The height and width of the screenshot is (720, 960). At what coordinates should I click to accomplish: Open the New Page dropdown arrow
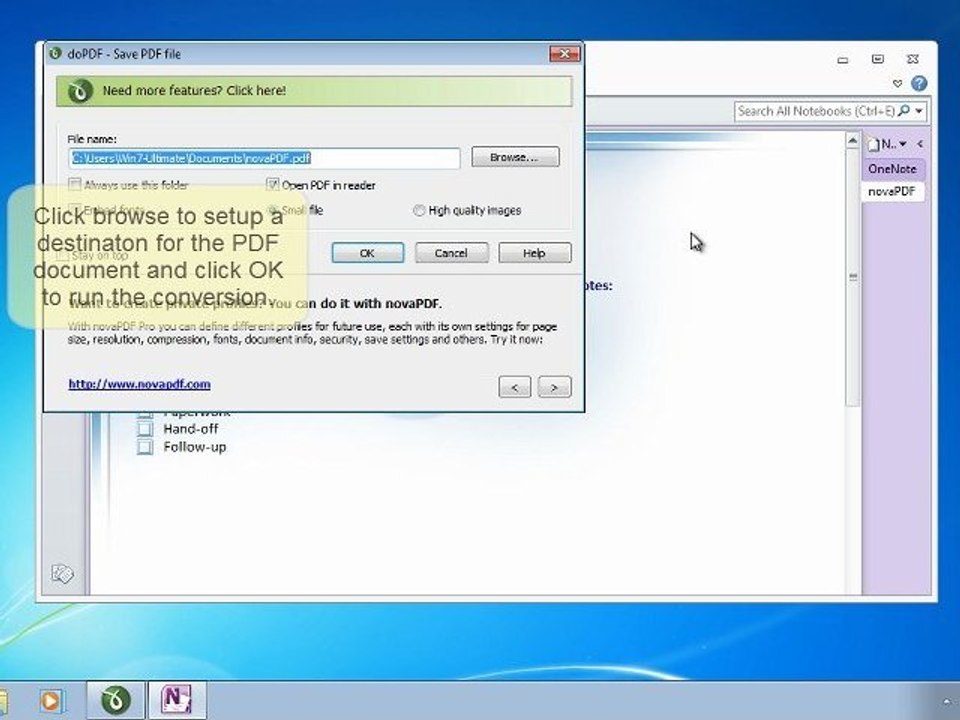click(902, 144)
